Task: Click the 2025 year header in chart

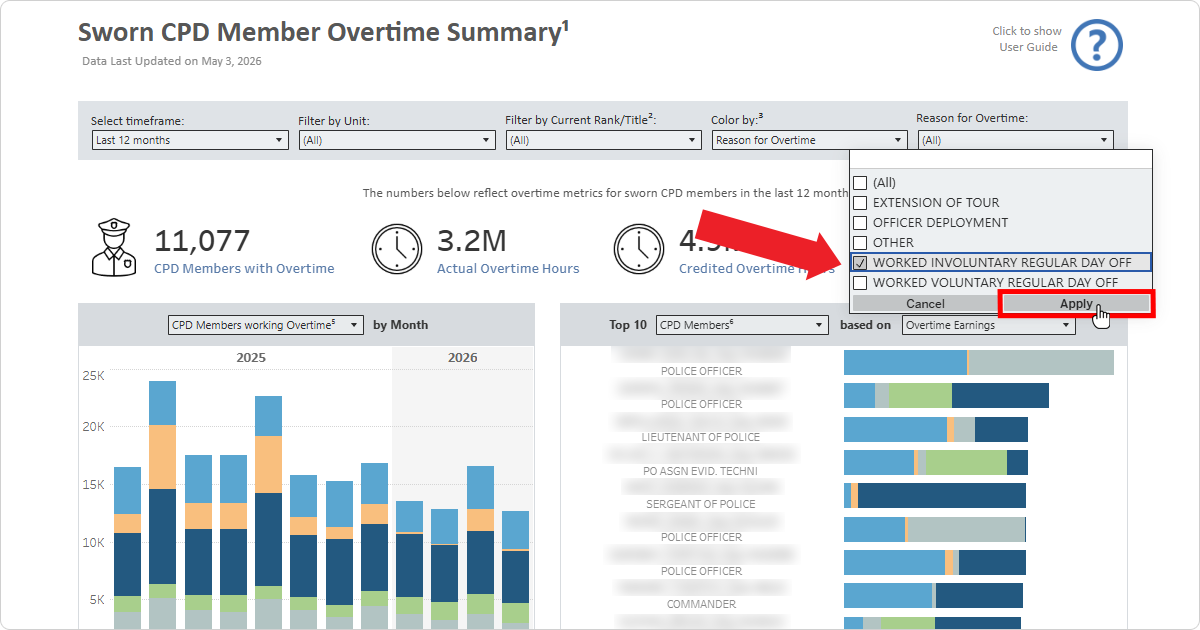Action: pos(251,357)
